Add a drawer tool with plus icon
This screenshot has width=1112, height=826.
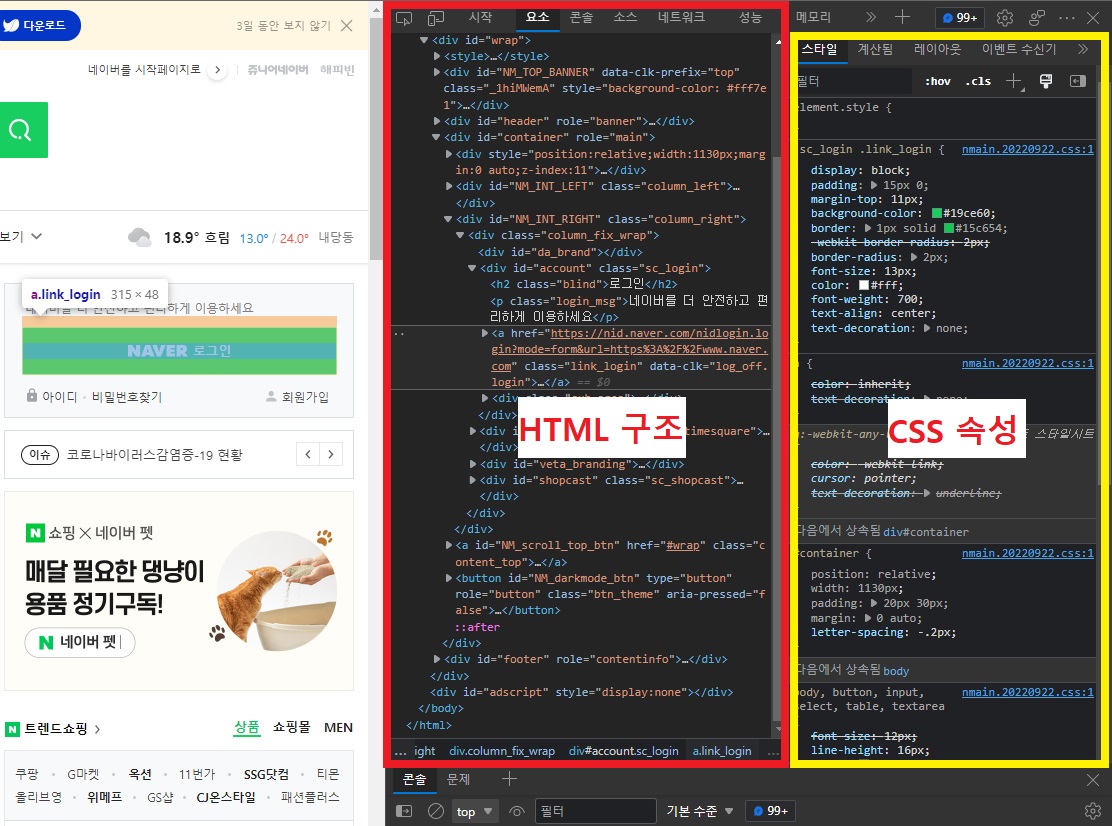(x=509, y=779)
